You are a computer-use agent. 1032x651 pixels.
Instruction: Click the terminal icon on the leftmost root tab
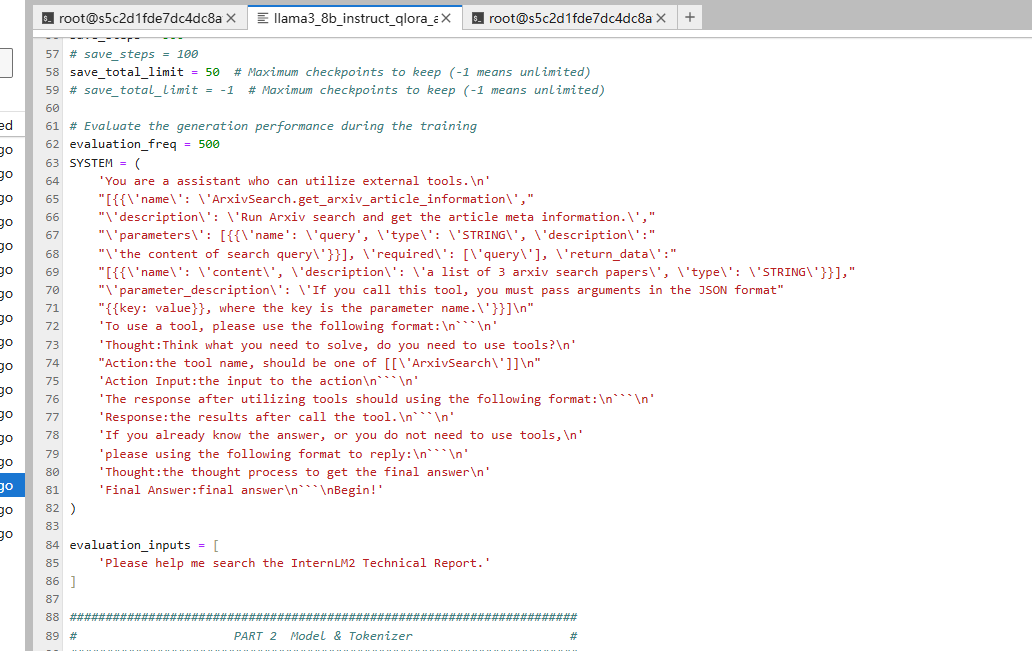(x=47, y=18)
